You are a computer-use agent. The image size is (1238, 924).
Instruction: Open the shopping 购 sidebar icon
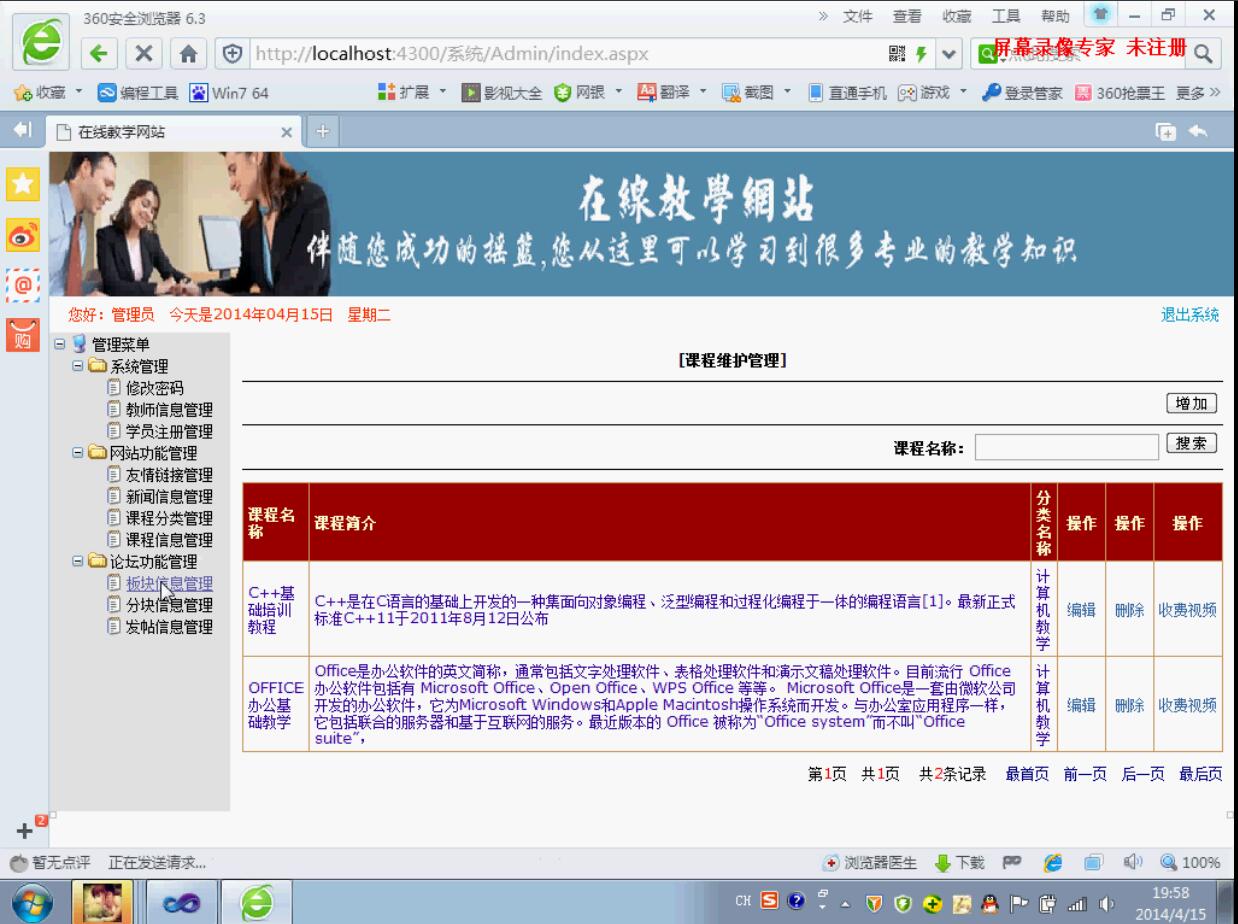click(22, 335)
